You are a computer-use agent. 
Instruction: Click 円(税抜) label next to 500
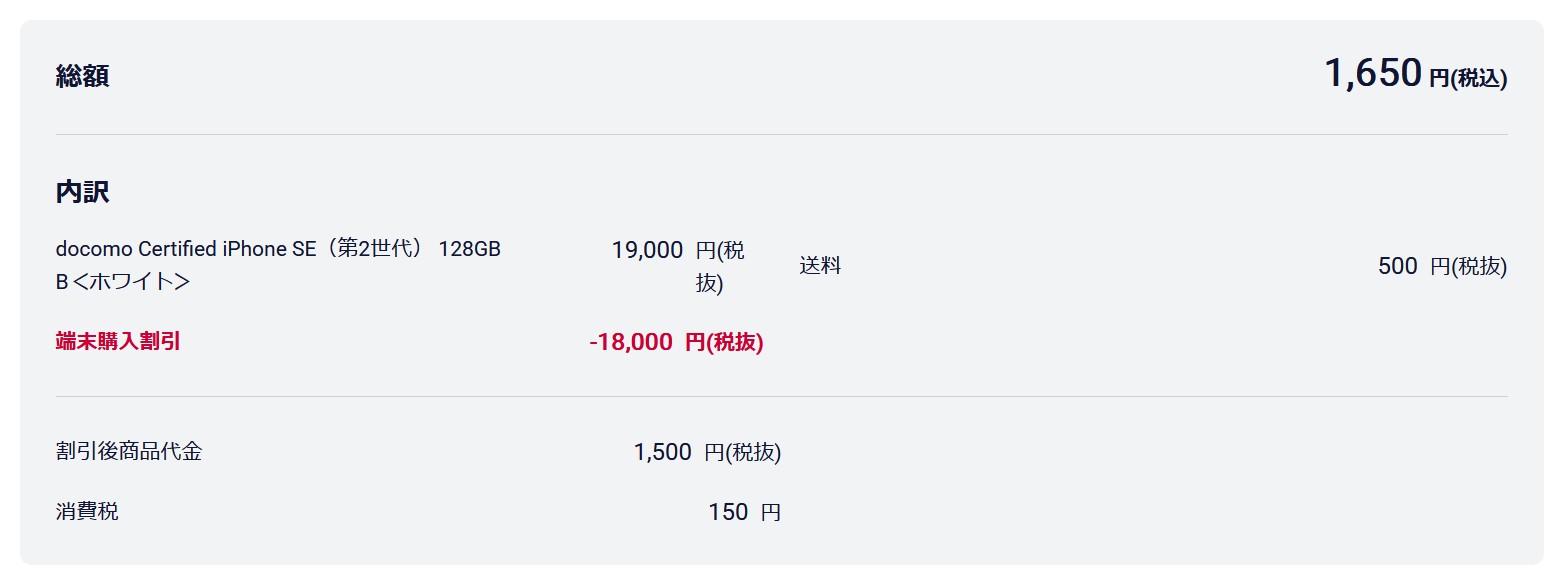click(1467, 266)
